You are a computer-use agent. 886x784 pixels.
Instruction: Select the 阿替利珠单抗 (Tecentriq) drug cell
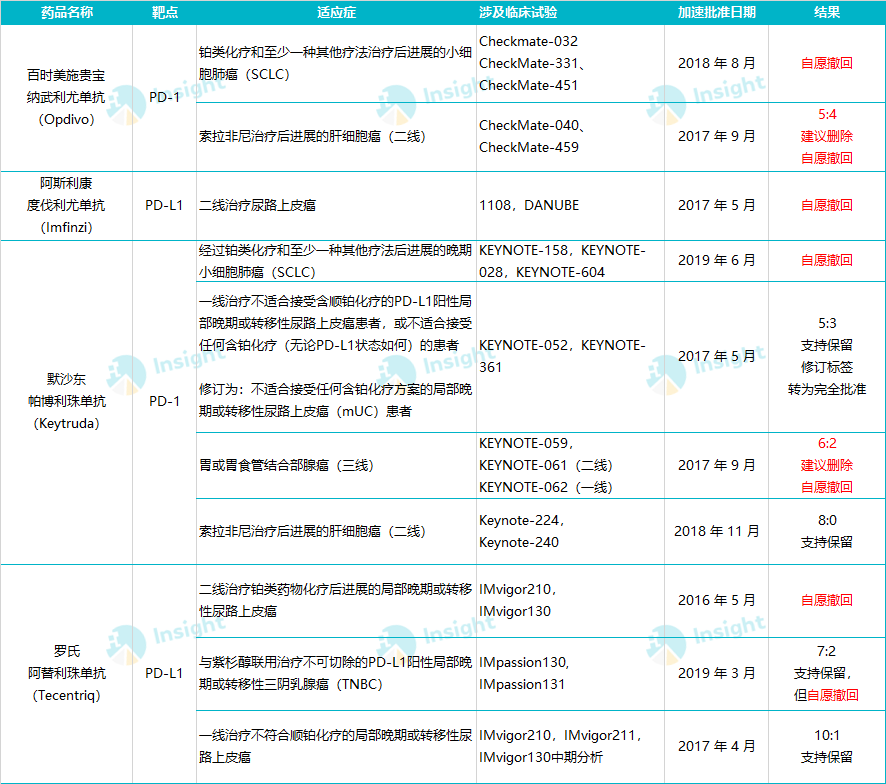(67, 673)
